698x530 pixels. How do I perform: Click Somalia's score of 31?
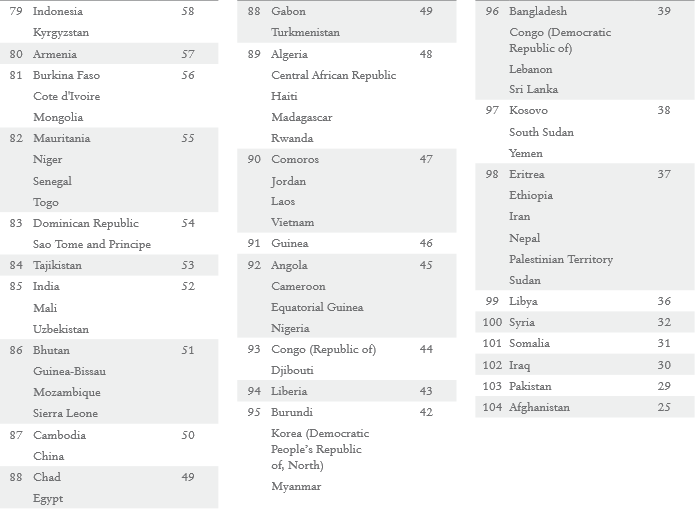pos(664,343)
